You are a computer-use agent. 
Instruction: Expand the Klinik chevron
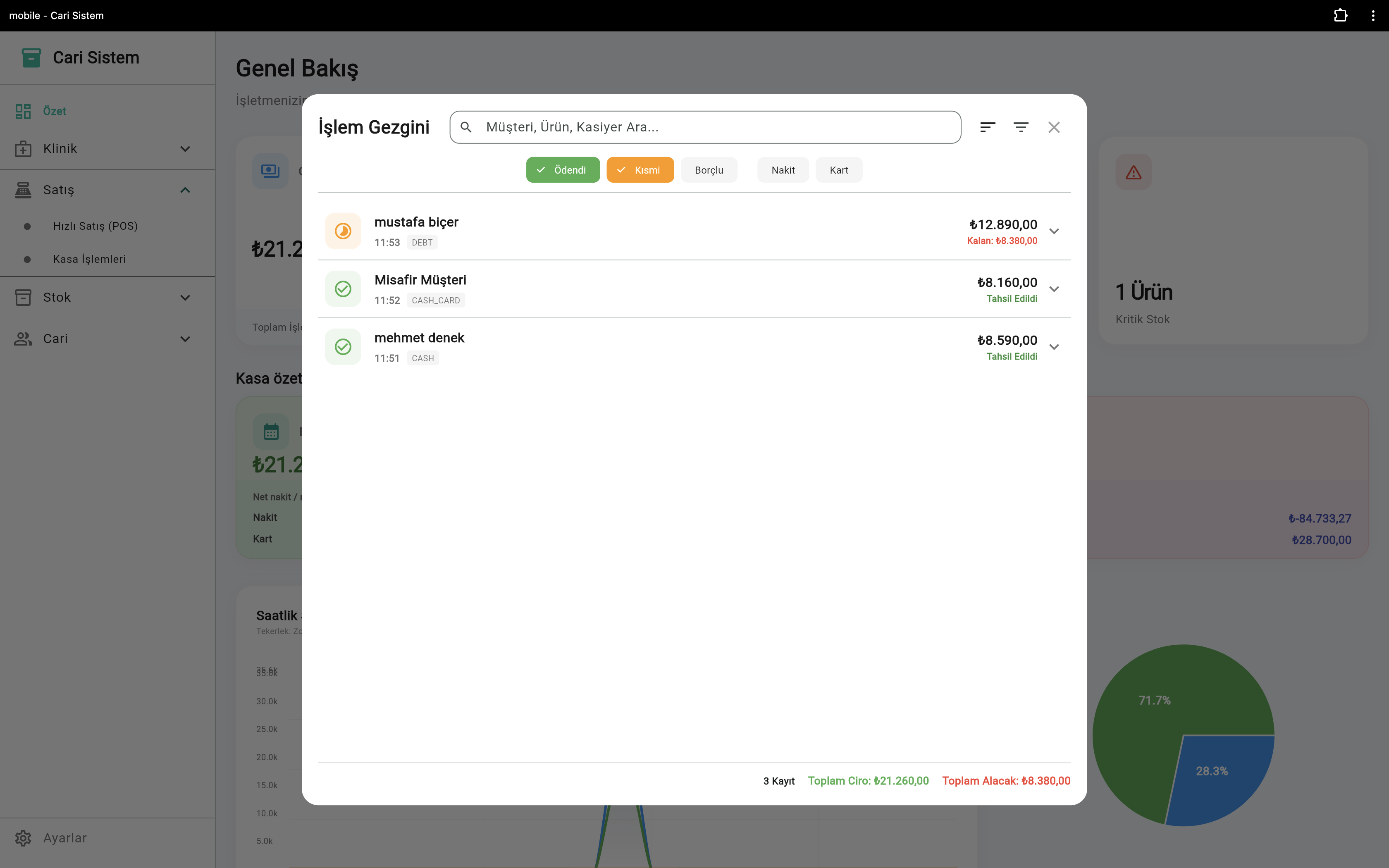[185, 149]
